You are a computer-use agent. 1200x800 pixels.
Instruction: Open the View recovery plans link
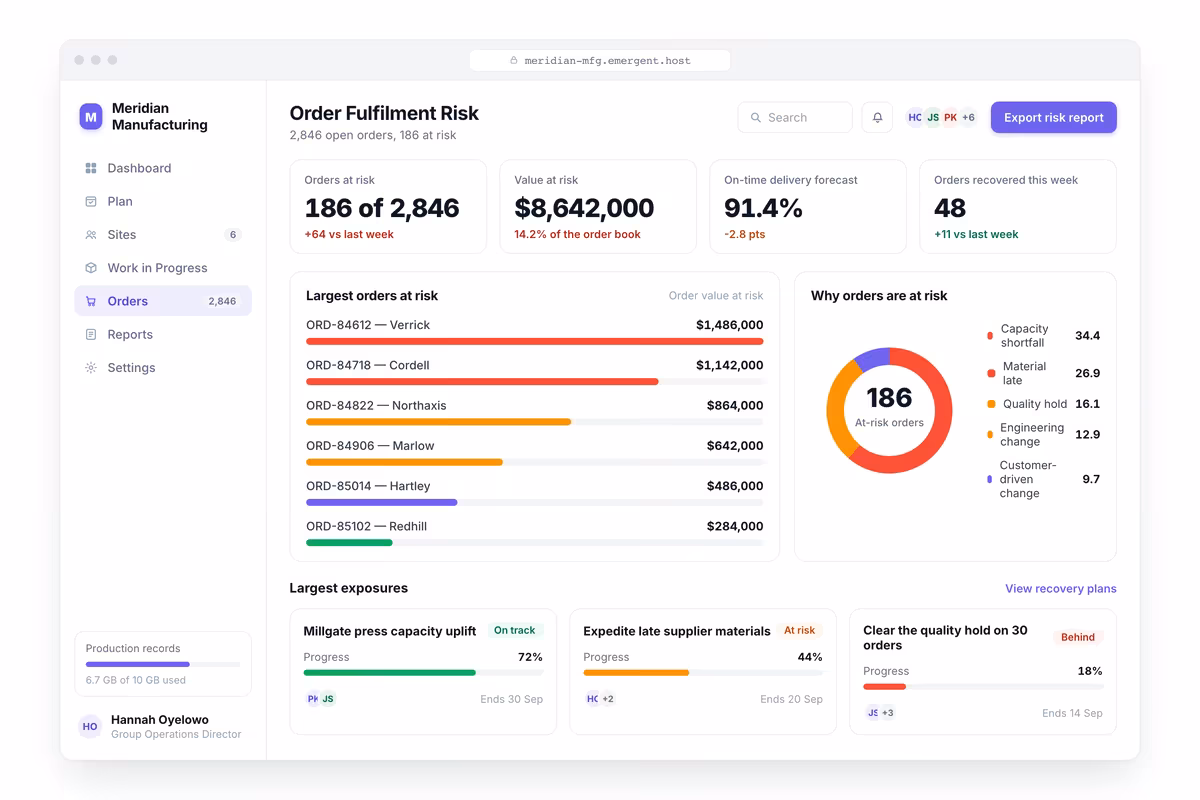pos(1061,589)
